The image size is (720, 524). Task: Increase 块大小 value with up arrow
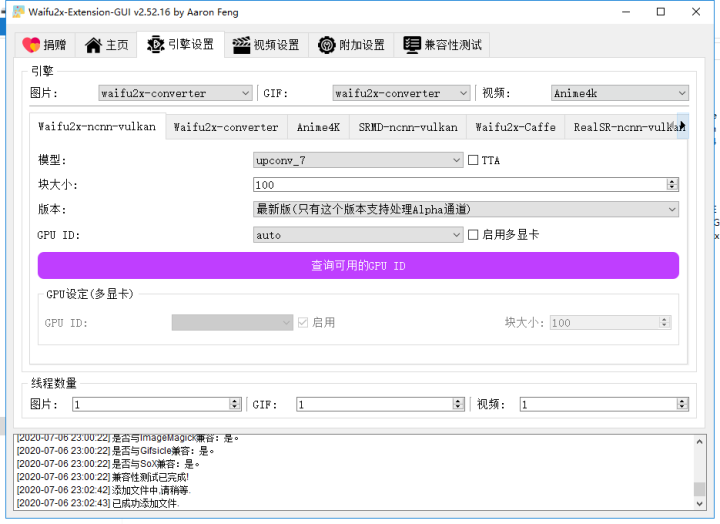pos(672,181)
